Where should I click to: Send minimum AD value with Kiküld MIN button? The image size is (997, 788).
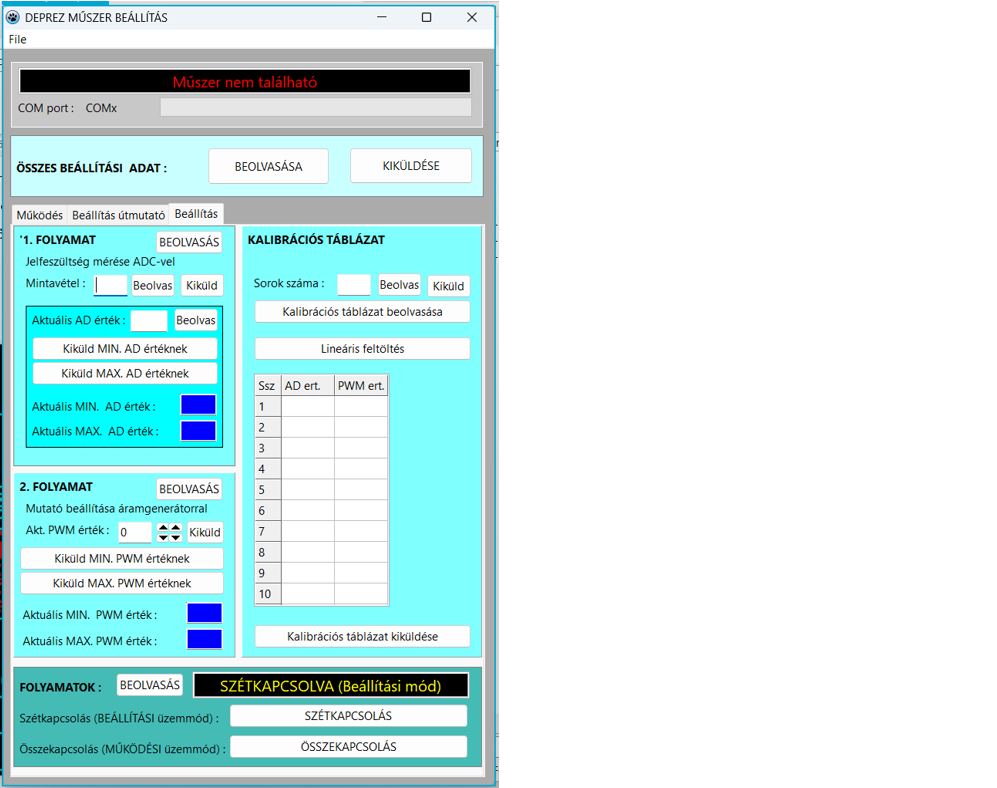point(125,347)
